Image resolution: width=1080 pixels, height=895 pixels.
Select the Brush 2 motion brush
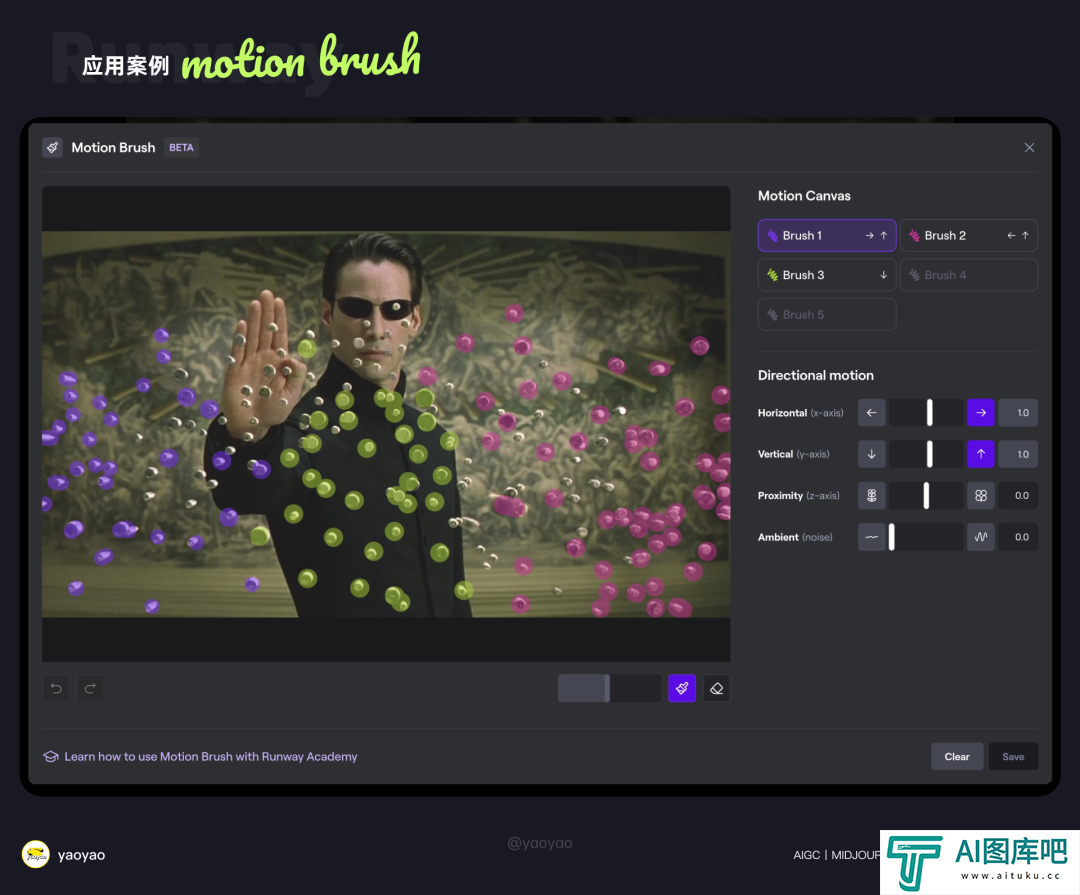coord(968,236)
